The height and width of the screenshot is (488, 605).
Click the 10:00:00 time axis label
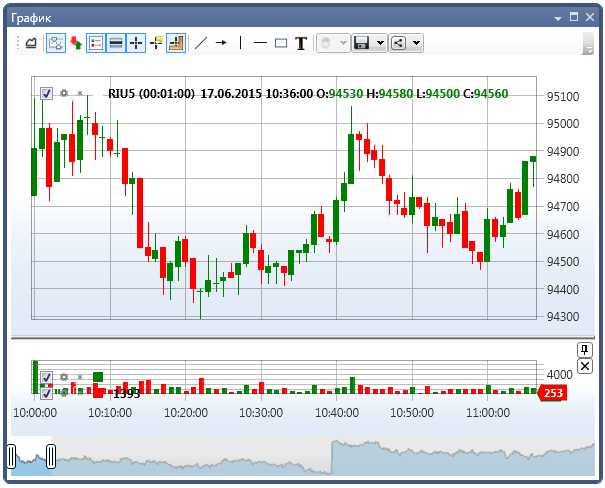(x=35, y=413)
